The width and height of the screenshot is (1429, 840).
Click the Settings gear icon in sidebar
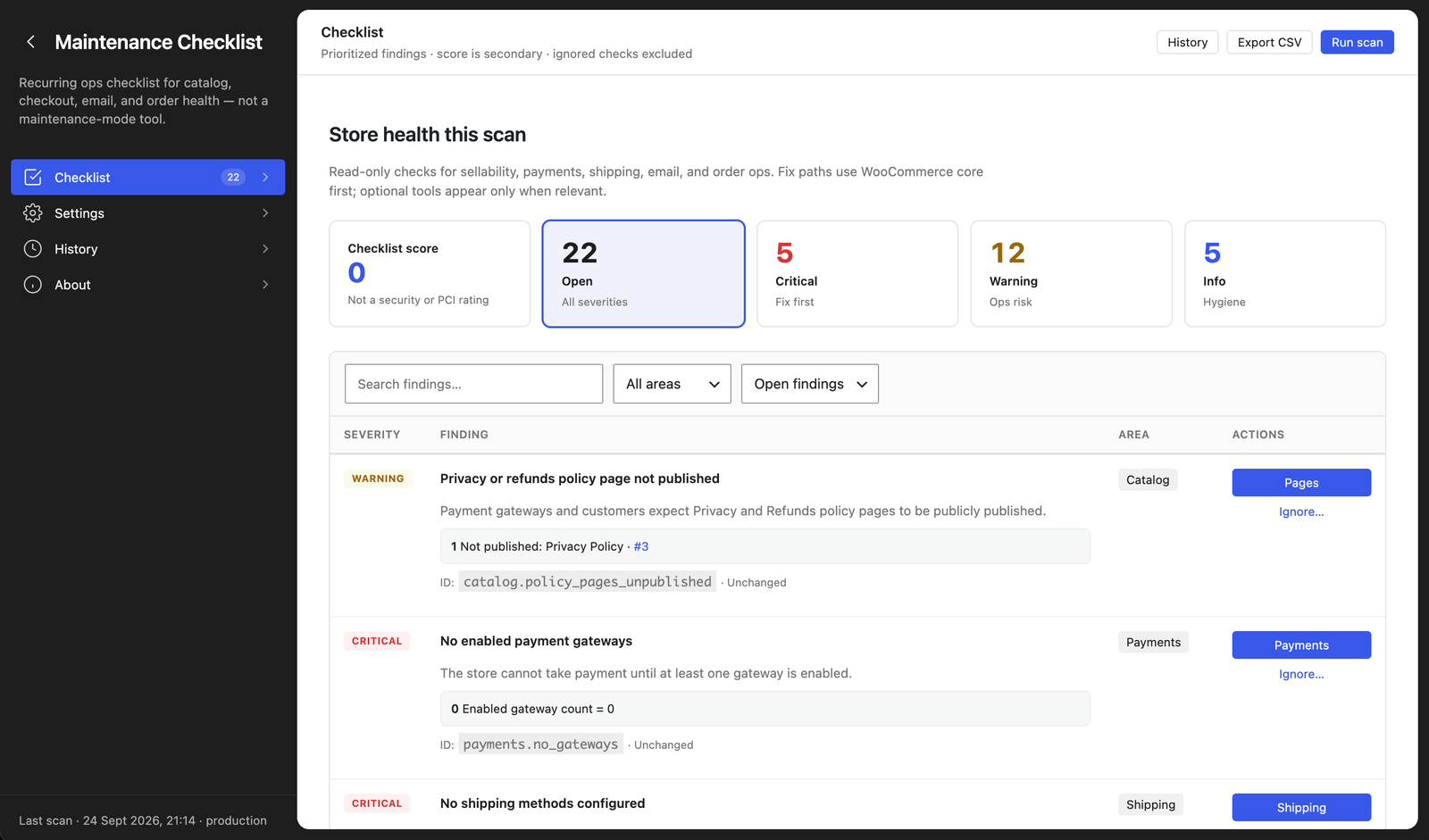[33, 213]
